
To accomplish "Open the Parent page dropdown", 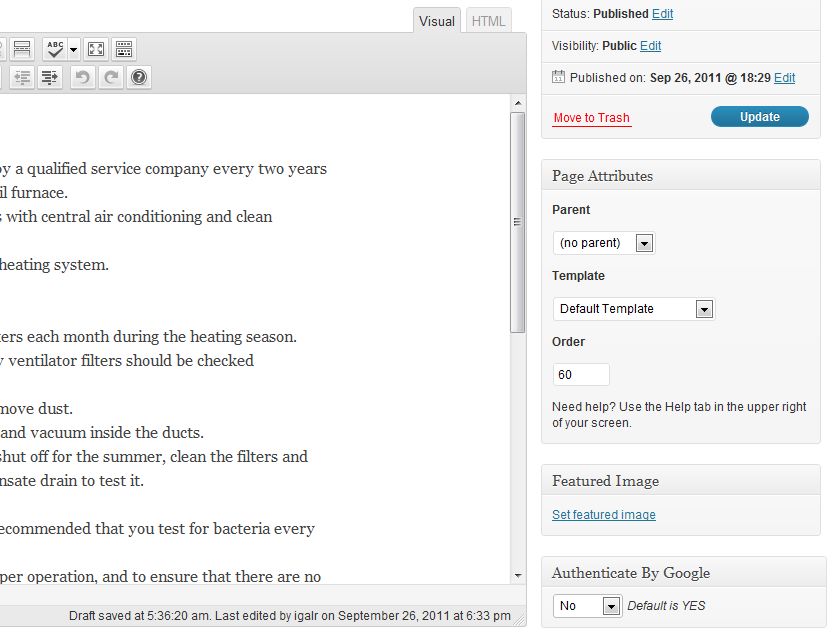I will pos(604,243).
